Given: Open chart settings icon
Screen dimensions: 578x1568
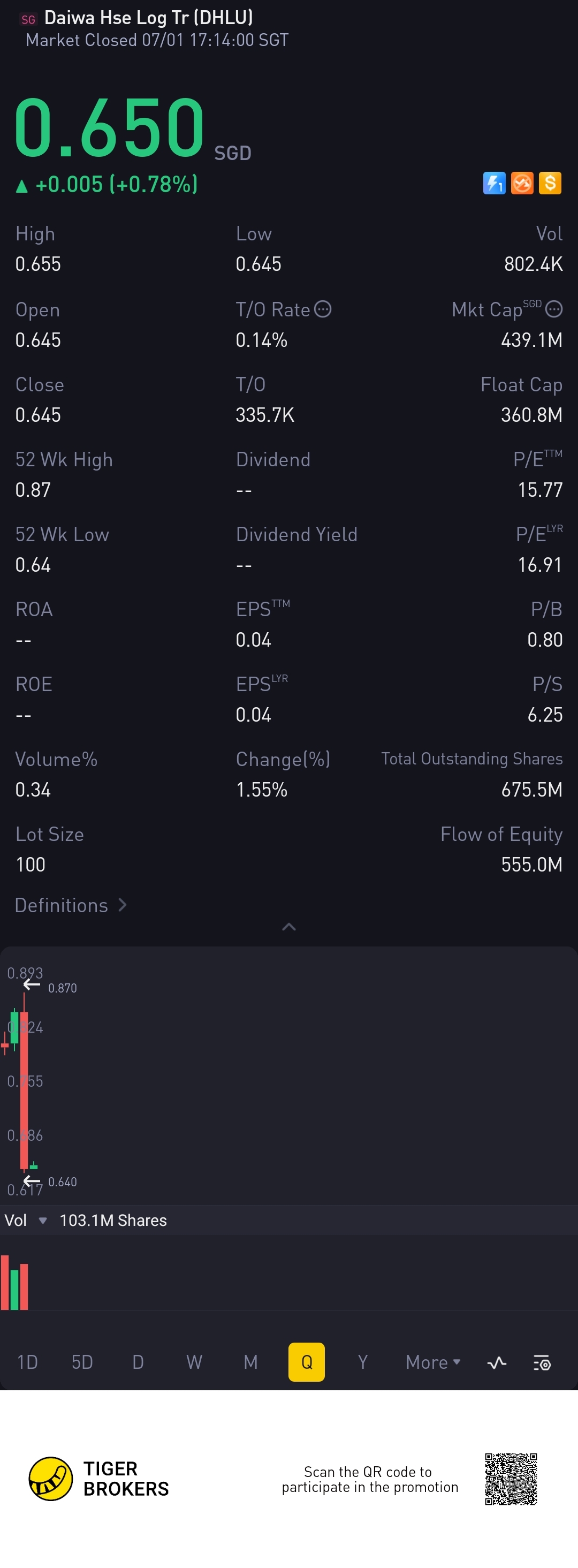Looking at the screenshot, I should pyautogui.click(x=542, y=1362).
